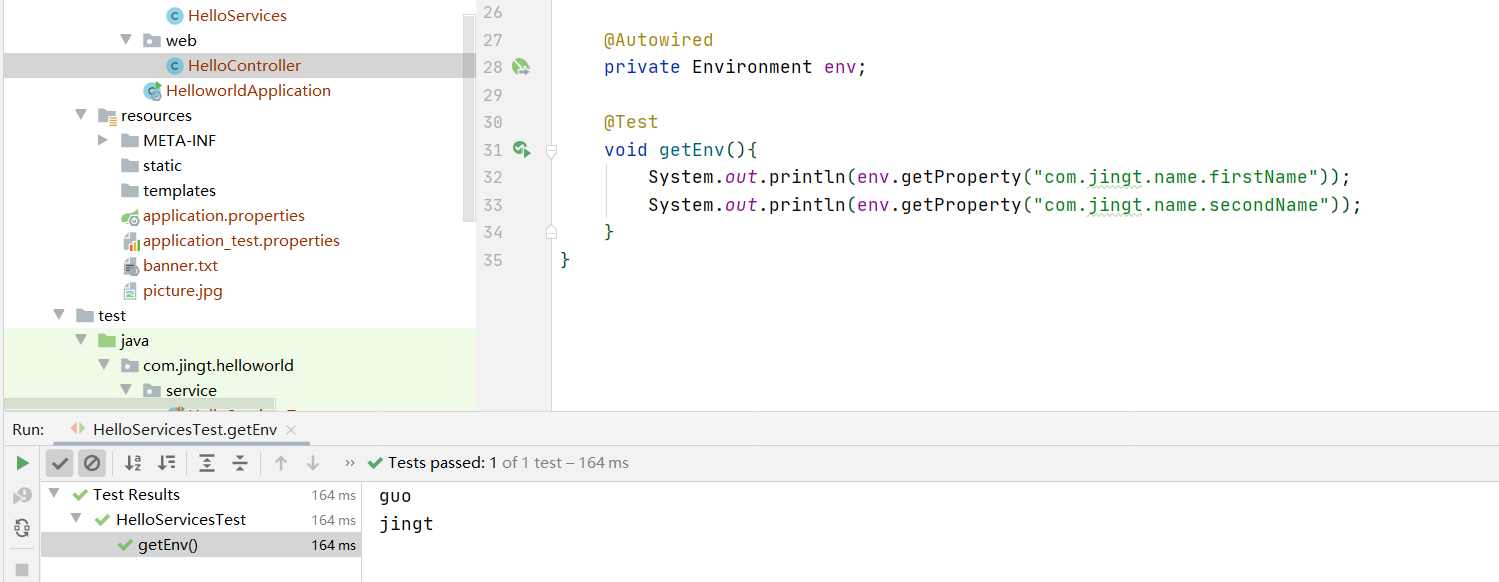Collapse the service package folder
The height and width of the screenshot is (582, 1499).
126,390
